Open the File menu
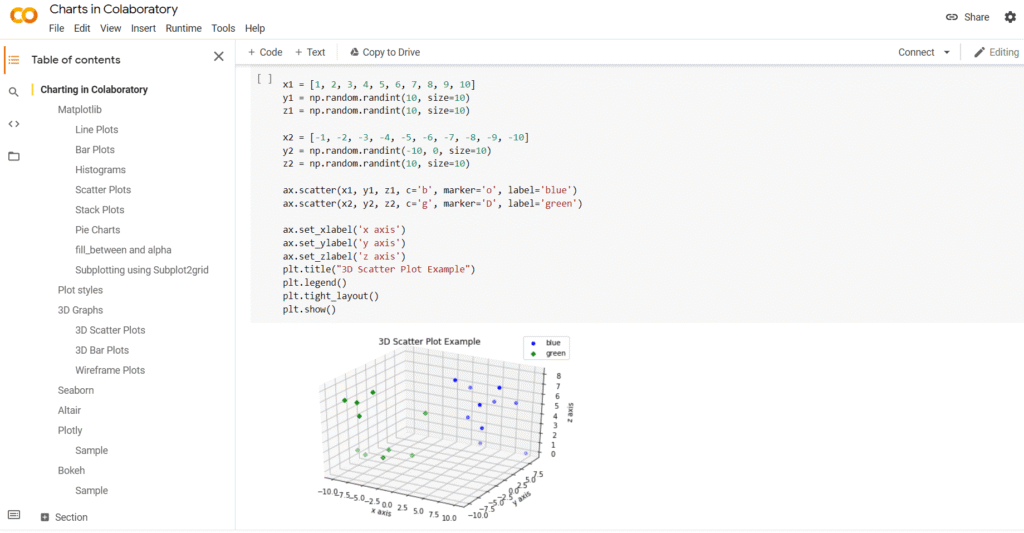This screenshot has width=1024, height=533. click(x=56, y=28)
